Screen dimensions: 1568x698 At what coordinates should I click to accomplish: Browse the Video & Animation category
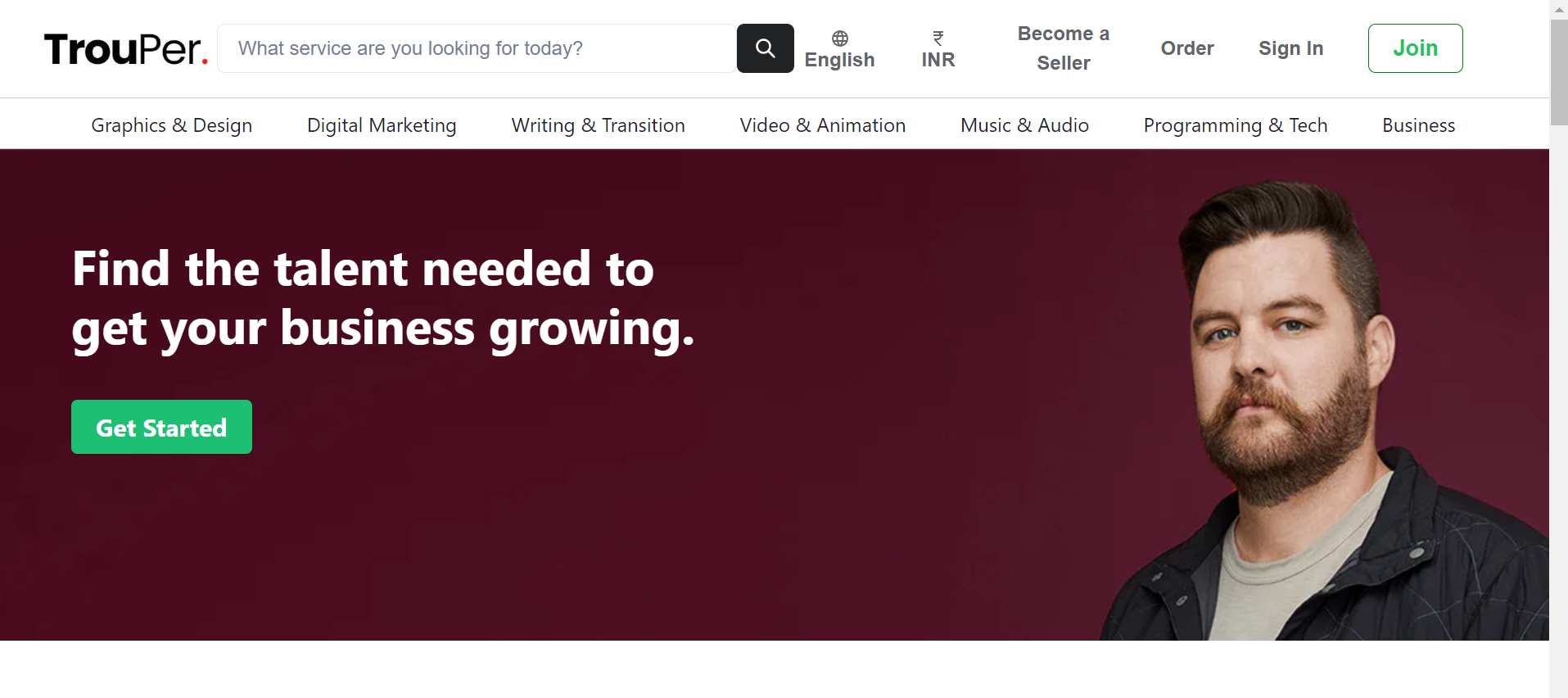pos(822,125)
